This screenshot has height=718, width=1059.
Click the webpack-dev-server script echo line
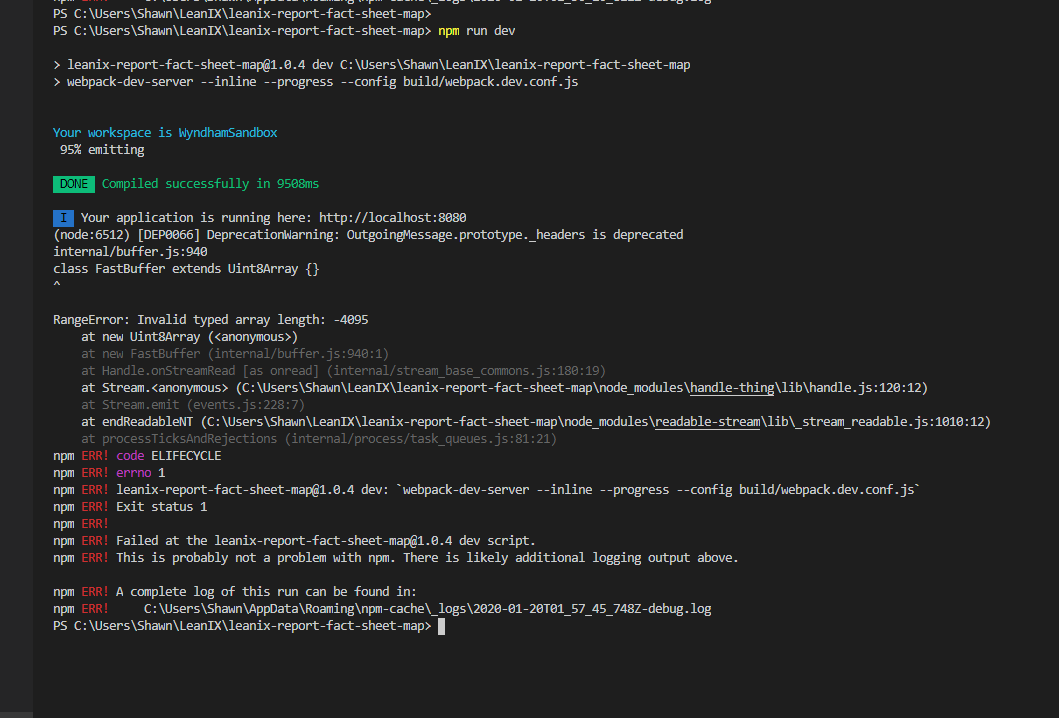click(x=315, y=82)
